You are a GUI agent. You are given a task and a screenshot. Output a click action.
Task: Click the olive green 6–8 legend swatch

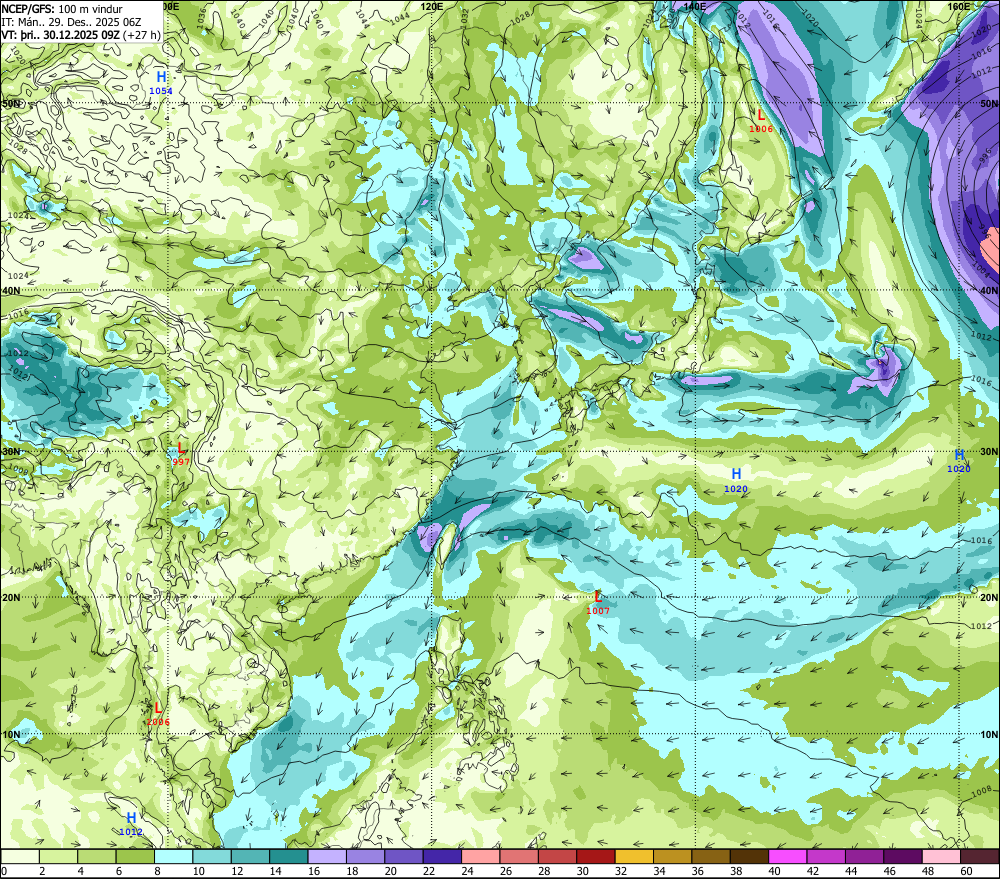tap(135, 856)
